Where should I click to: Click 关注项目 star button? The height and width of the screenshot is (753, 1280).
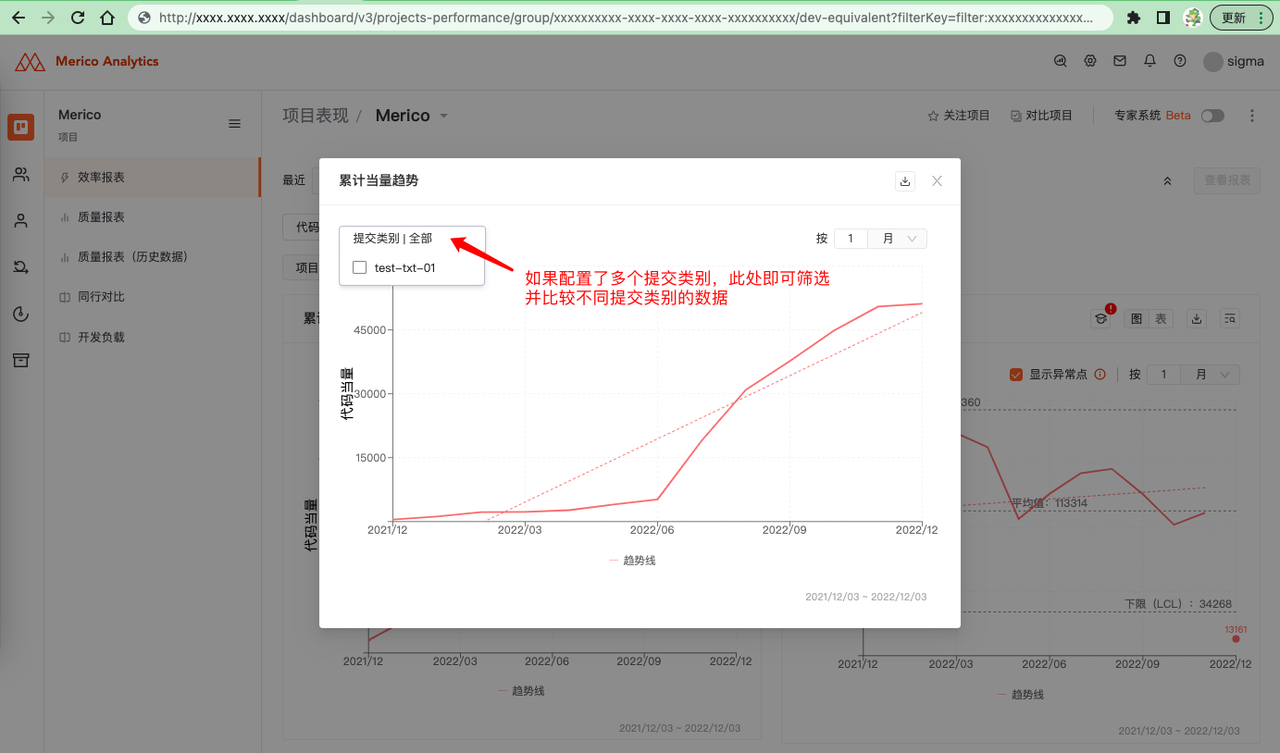[958, 116]
